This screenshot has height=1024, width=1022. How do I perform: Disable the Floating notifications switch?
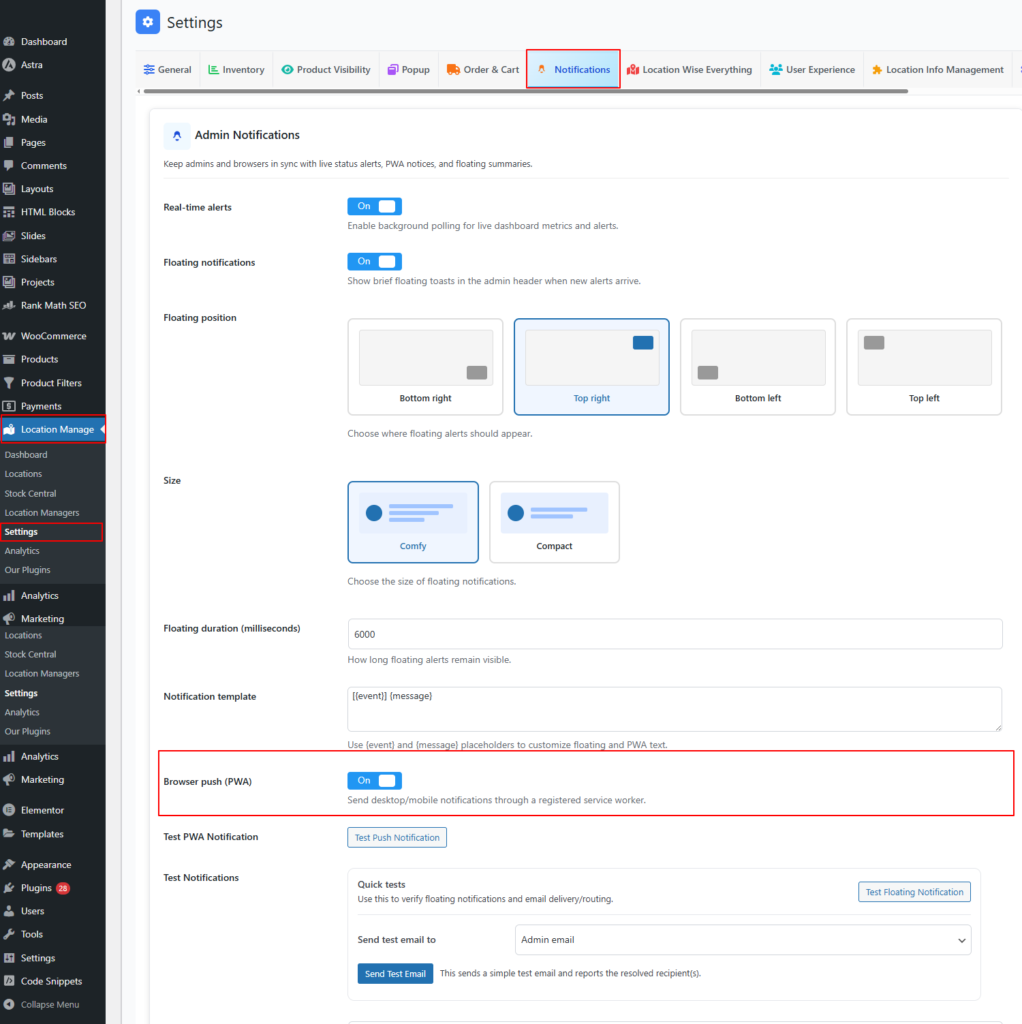[x=374, y=261]
